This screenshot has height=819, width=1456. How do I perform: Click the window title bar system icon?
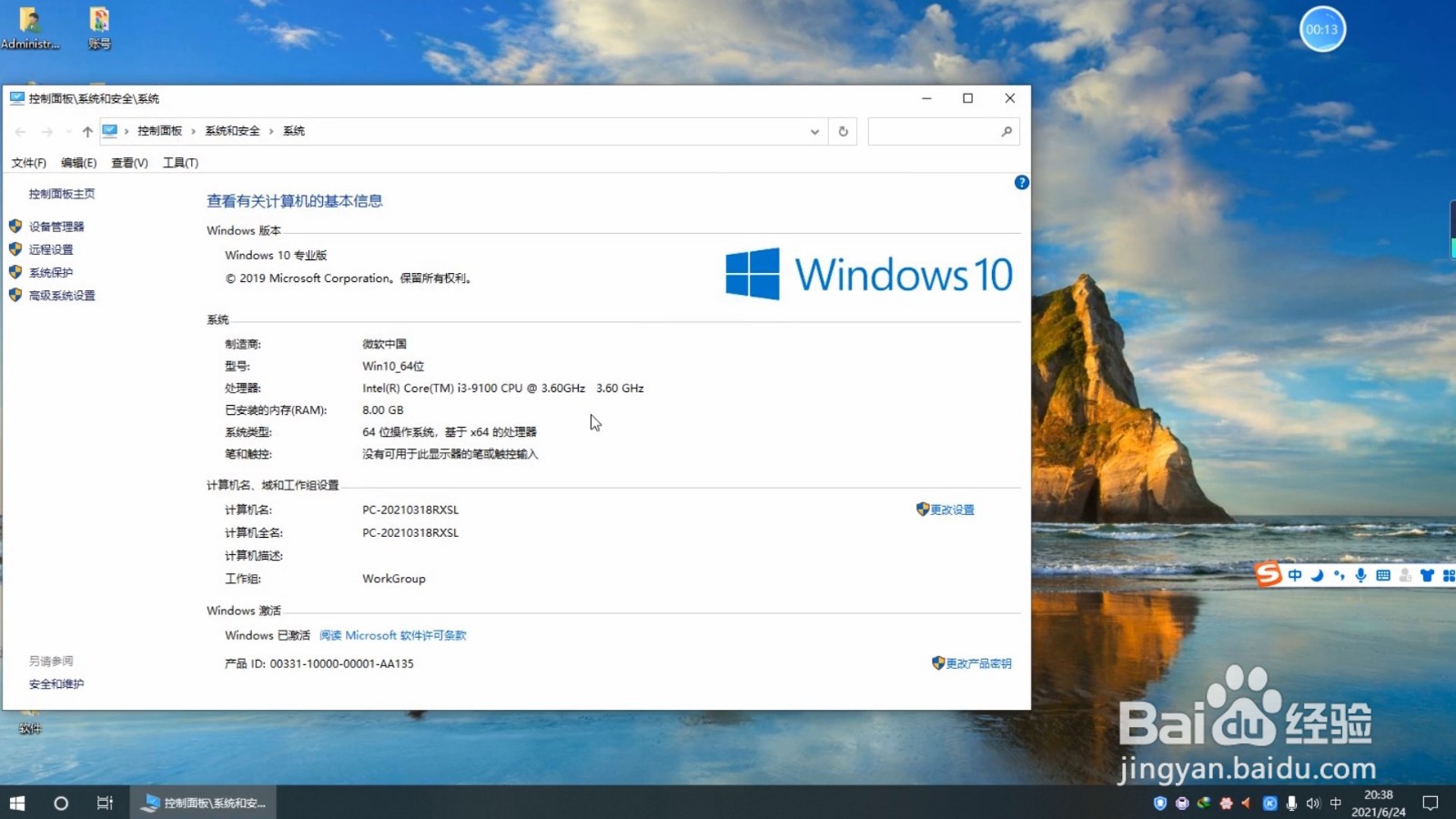pyautogui.click(x=17, y=98)
